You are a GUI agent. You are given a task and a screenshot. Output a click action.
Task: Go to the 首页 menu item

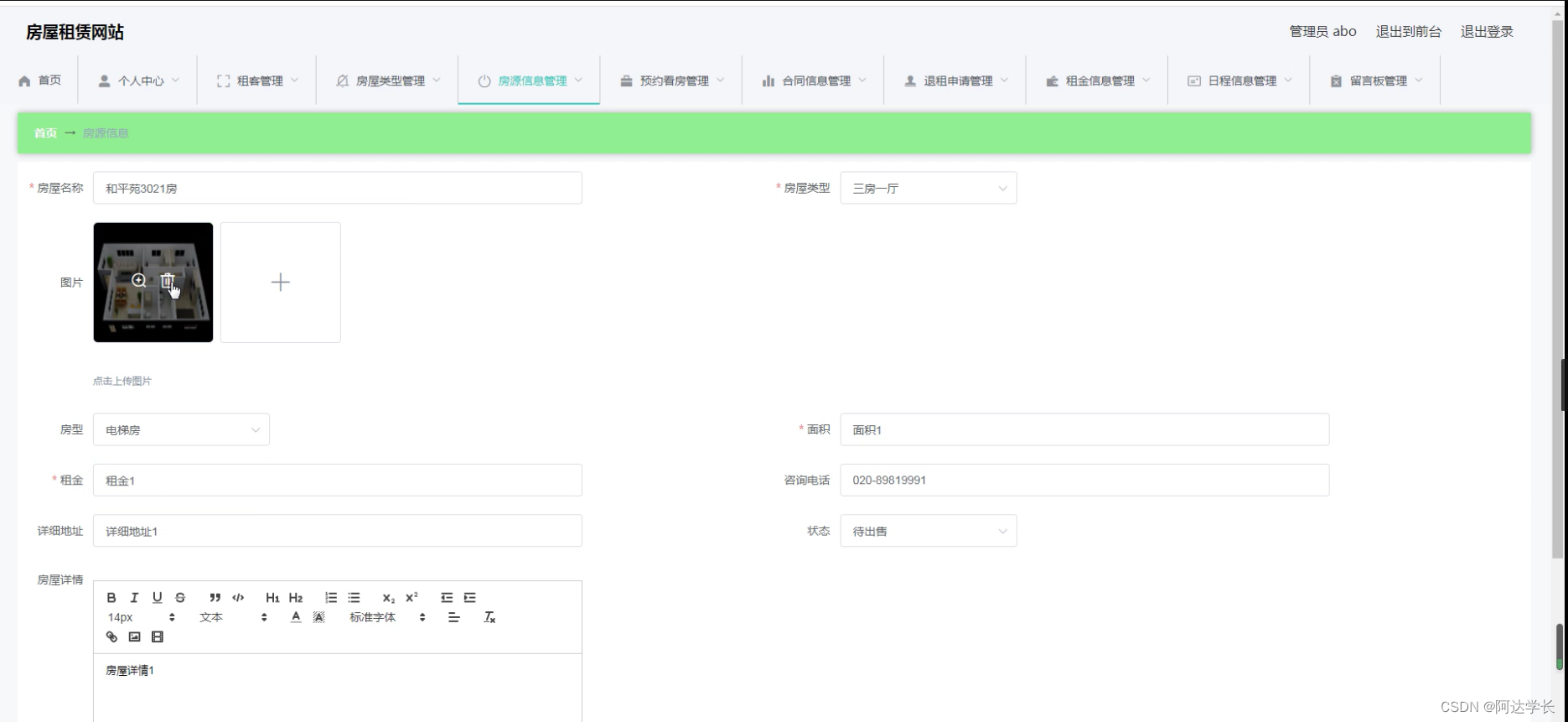tap(39, 81)
